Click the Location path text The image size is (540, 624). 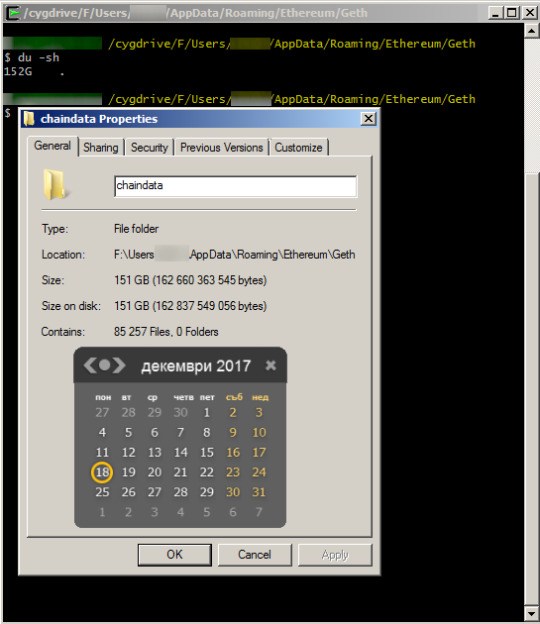(x=234, y=255)
